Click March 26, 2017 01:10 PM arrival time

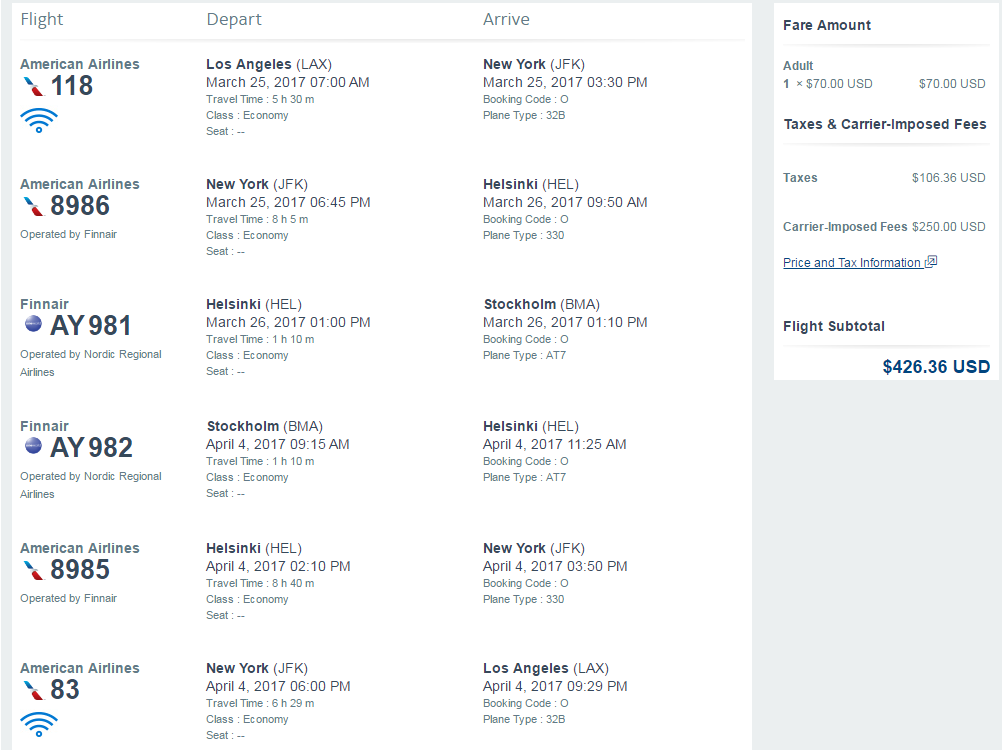click(x=565, y=323)
